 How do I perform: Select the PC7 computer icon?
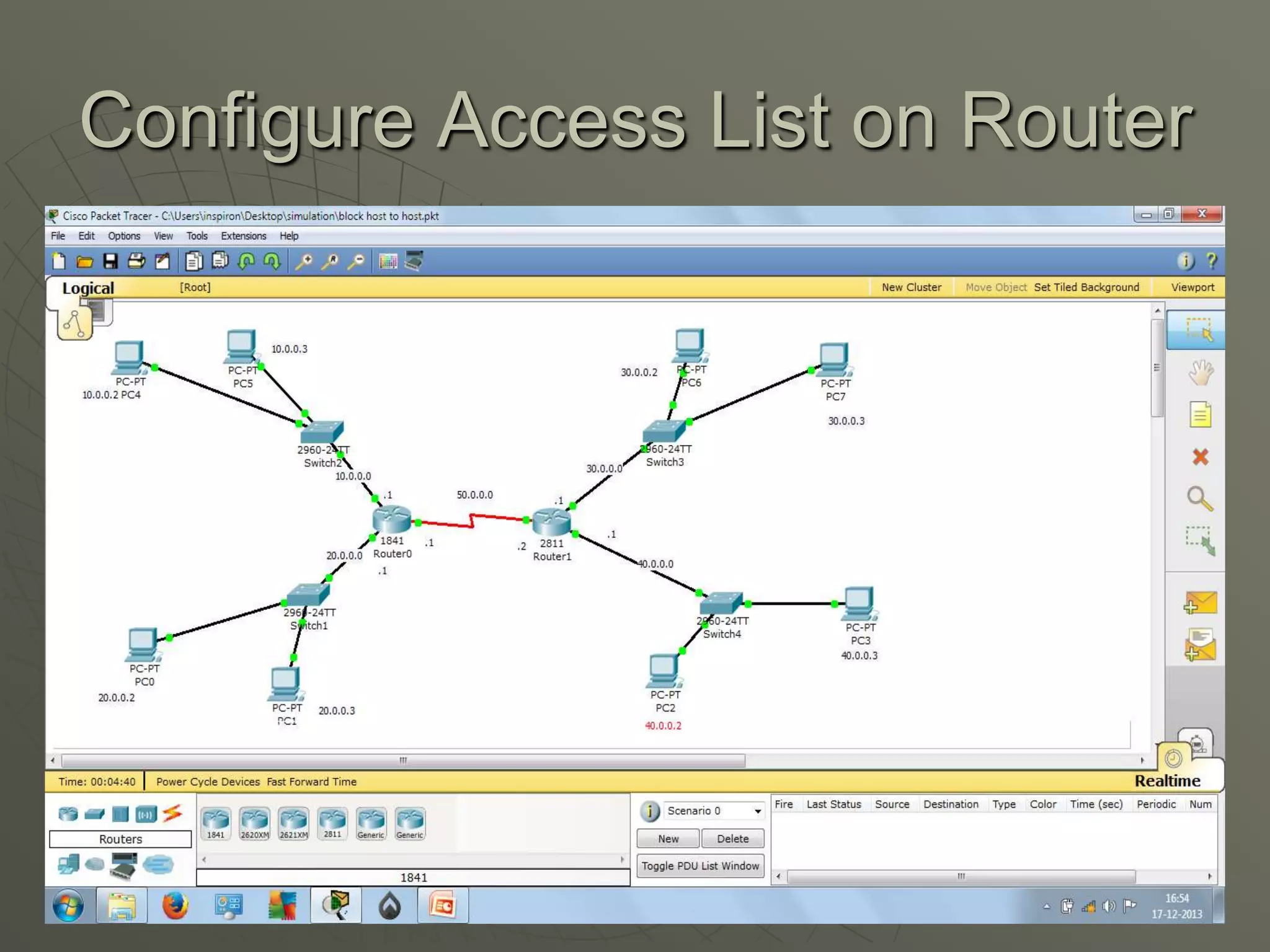[835, 359]
